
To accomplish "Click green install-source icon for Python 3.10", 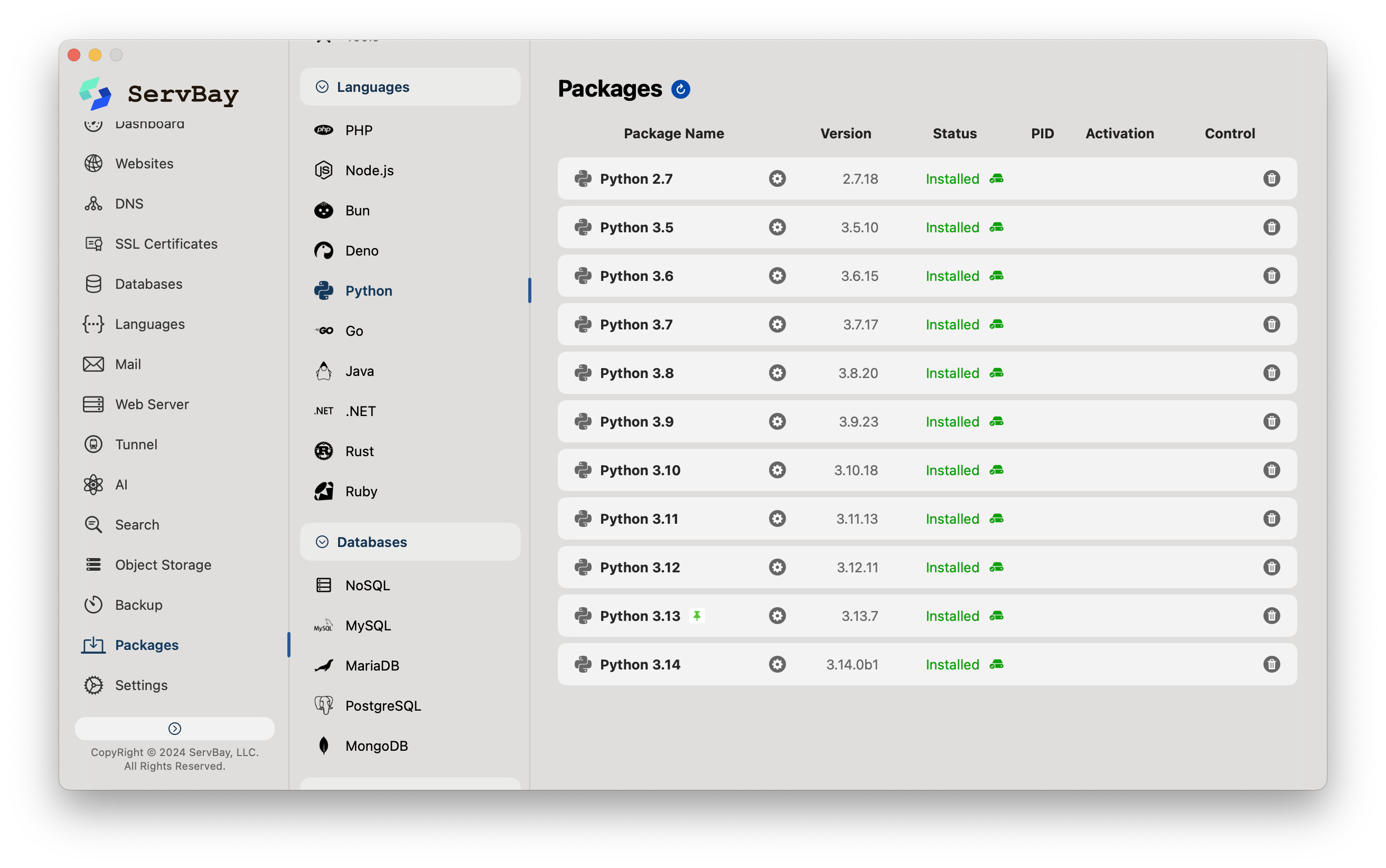I will tap(996, 470).
